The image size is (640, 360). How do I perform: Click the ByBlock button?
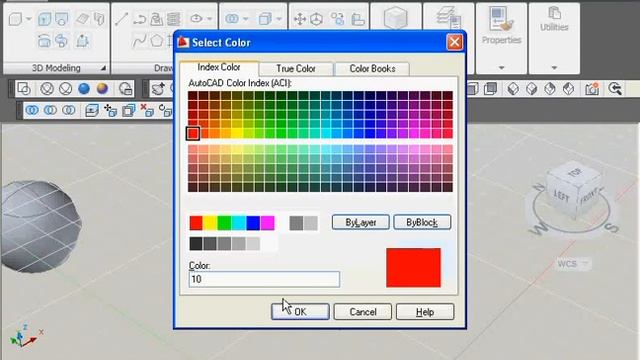(x=422, y=222)
